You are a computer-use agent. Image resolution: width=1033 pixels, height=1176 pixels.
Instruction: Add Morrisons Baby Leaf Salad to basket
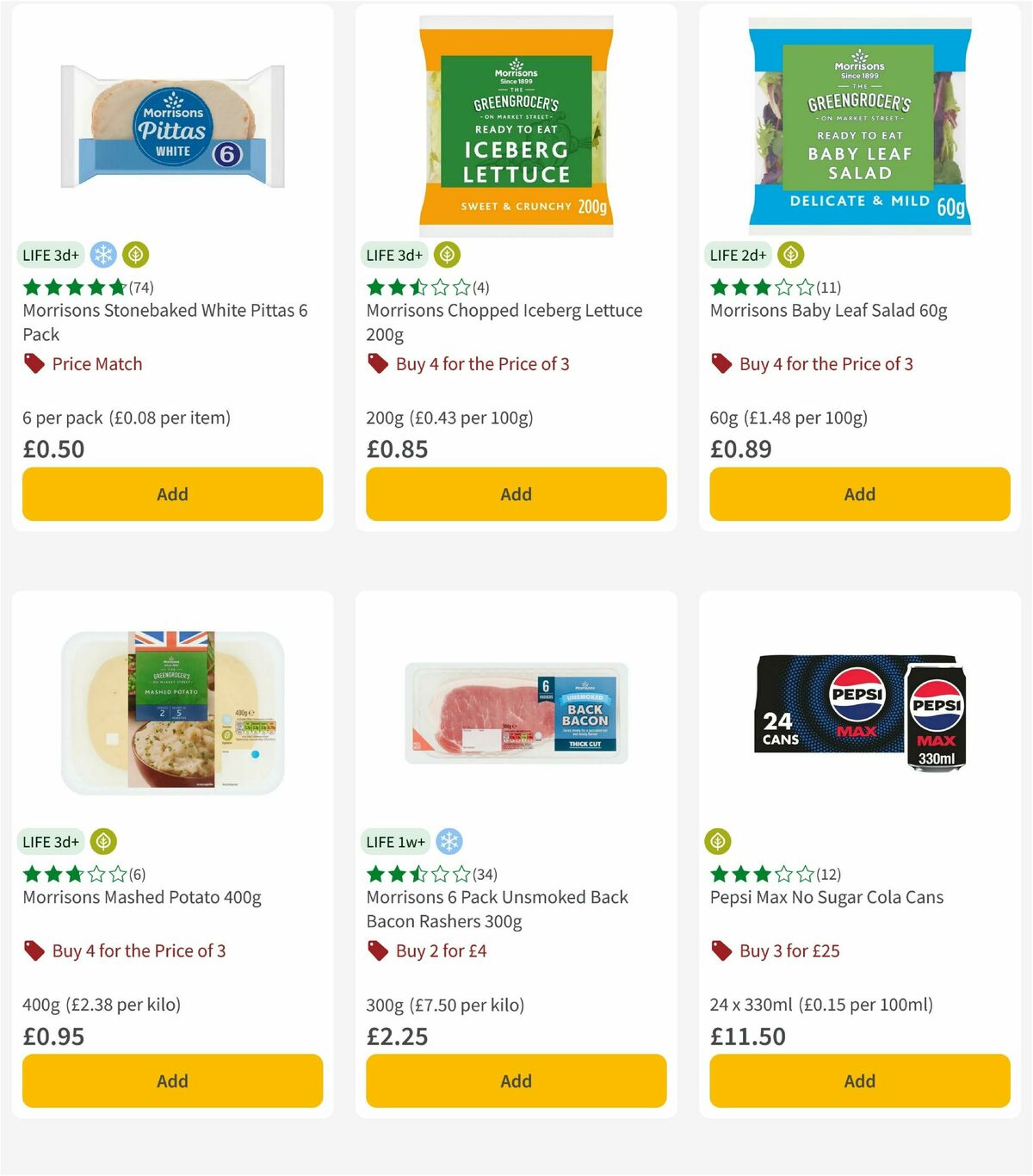click(x=858, y=494)
